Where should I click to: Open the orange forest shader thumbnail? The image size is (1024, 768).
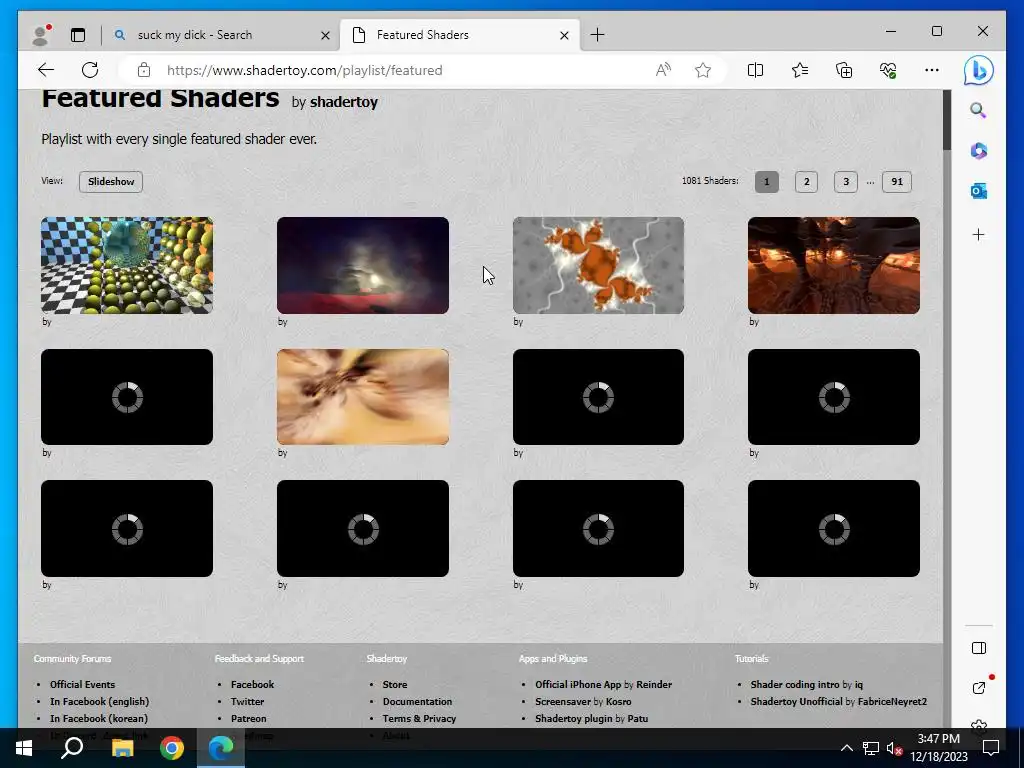834,265
